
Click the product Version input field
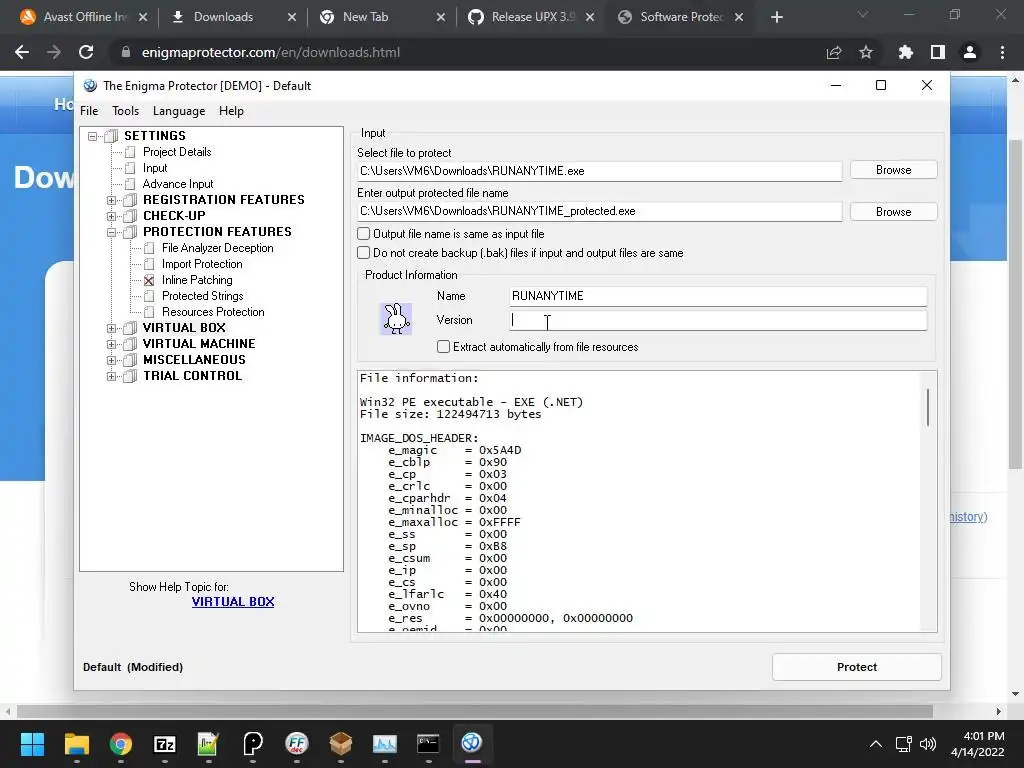tap(718, 320)
